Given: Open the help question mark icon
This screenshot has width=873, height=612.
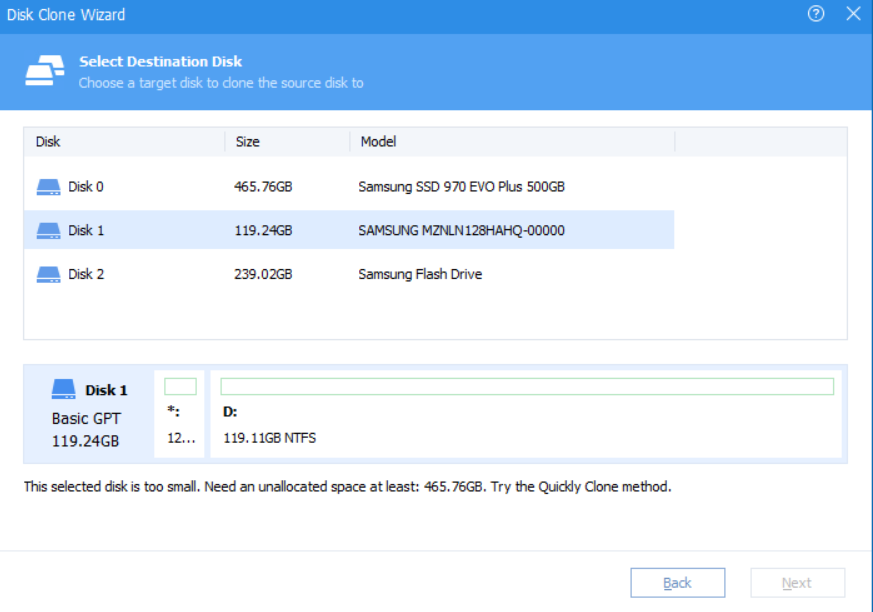Looking at the screenshot, I should pyautogui.click(x=816, y=14).
